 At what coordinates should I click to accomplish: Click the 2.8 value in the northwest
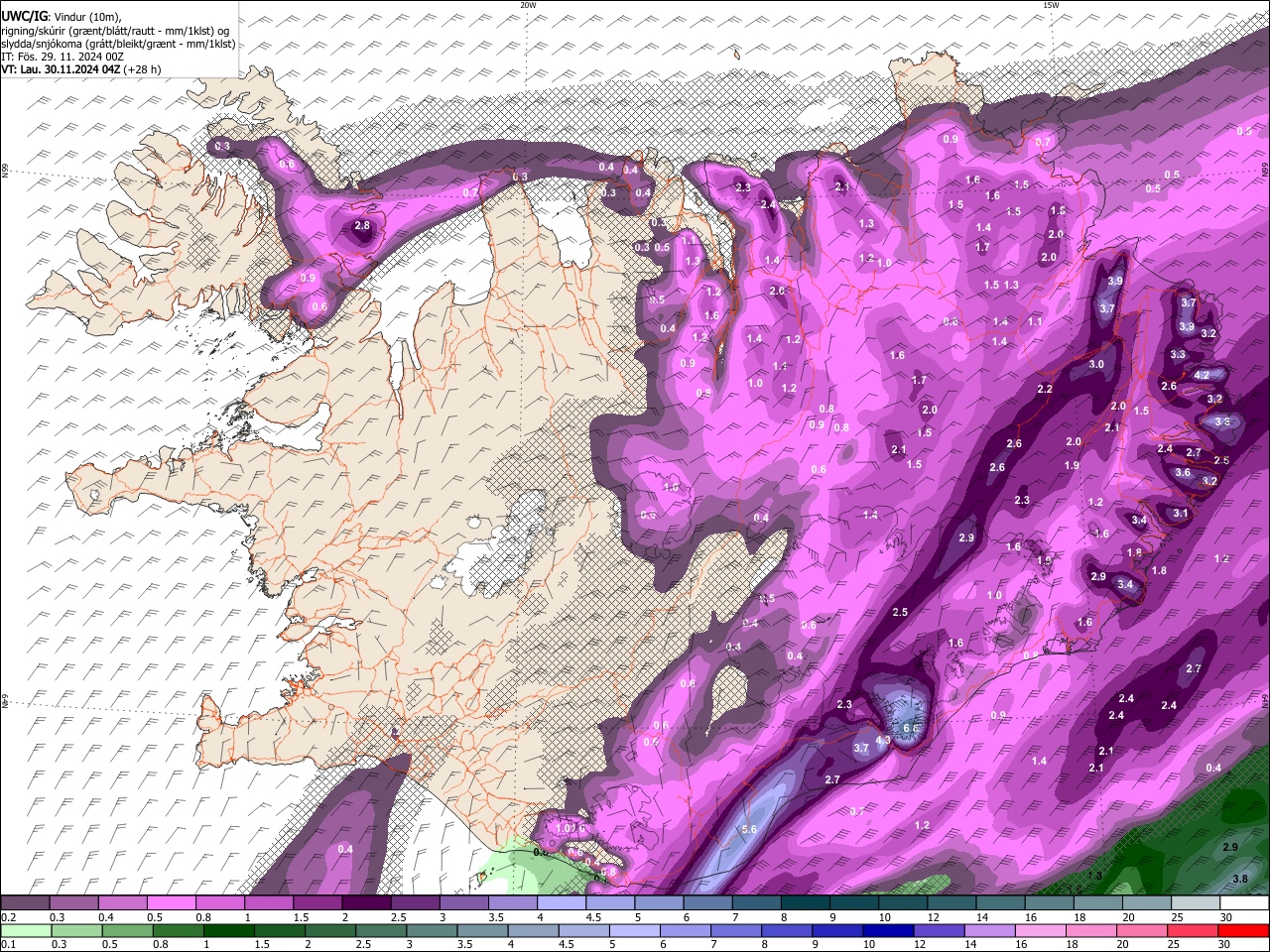click(x=362, y=226)
